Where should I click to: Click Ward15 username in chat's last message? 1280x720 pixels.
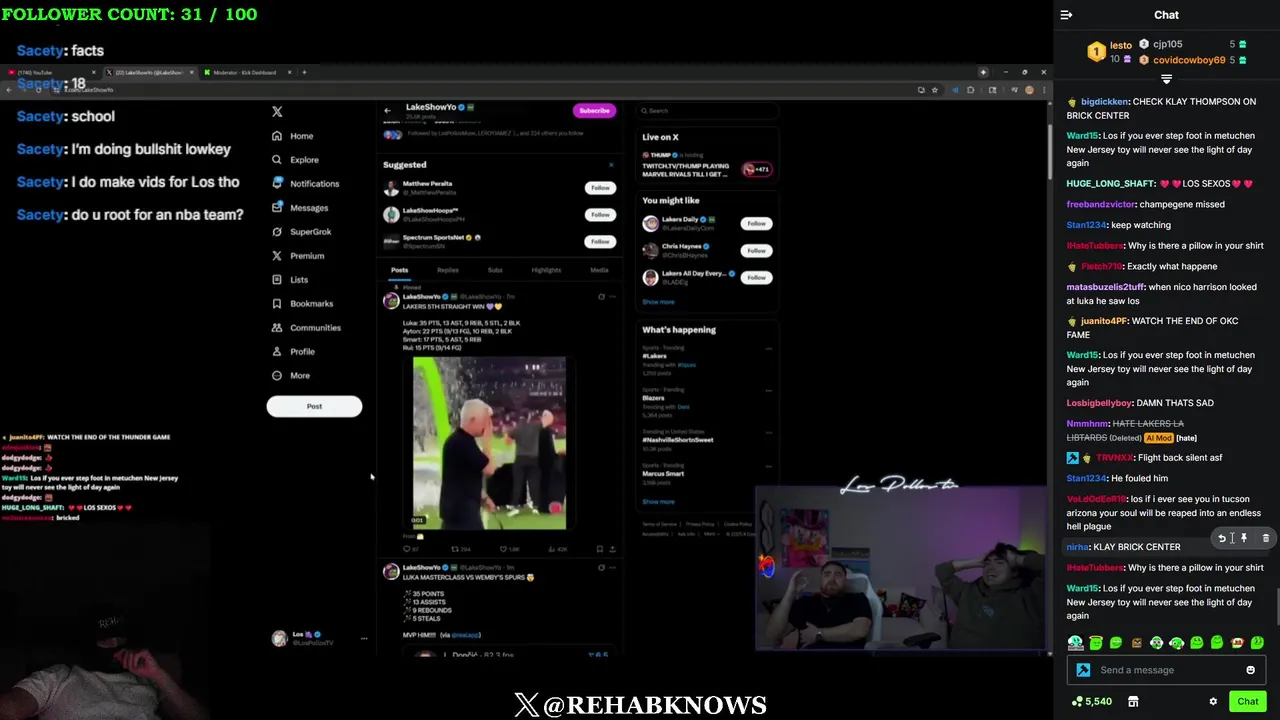click(x=1082, y=589)
